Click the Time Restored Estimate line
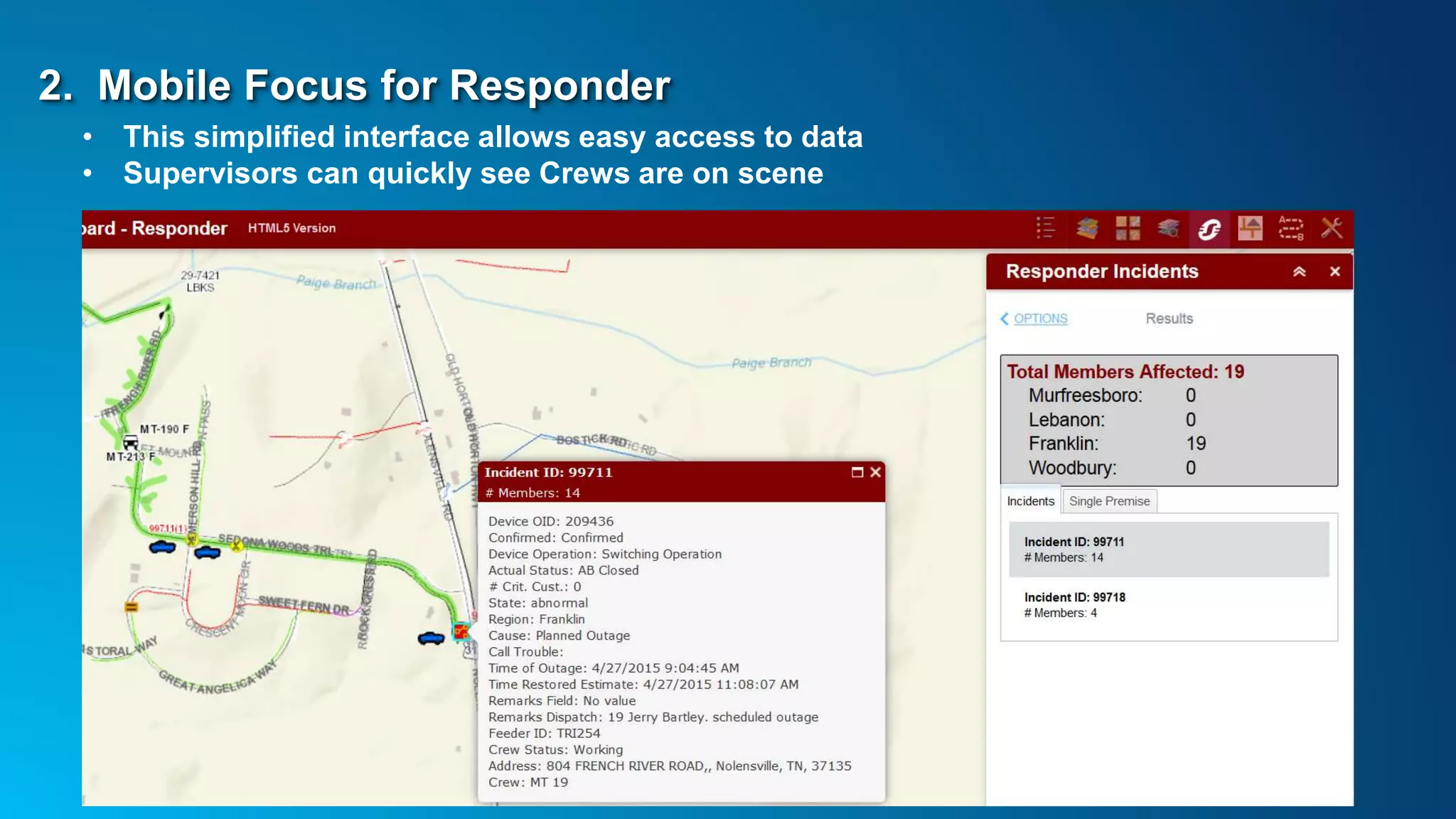 (643, 685)
